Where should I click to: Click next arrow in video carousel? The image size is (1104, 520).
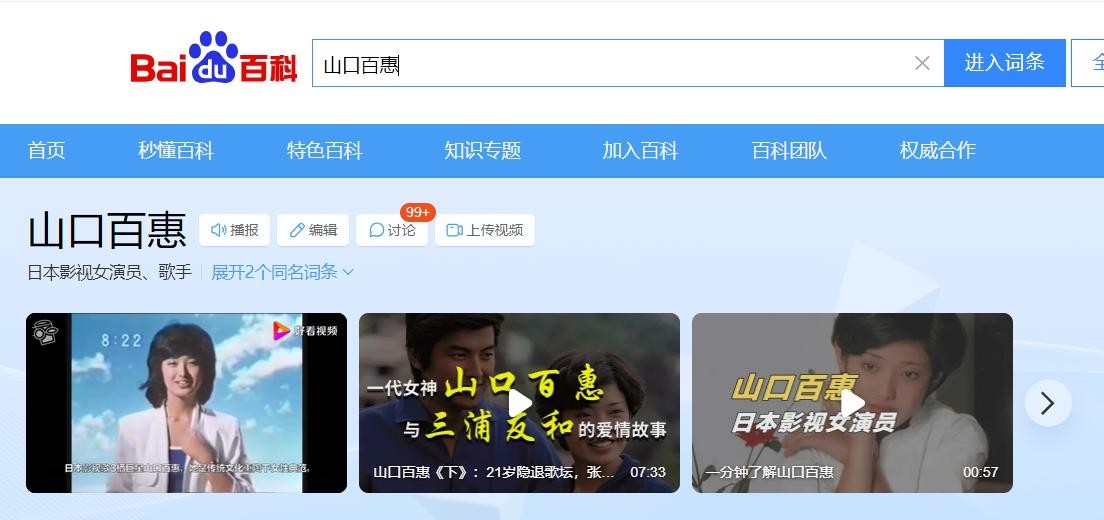click(1047, 403)
